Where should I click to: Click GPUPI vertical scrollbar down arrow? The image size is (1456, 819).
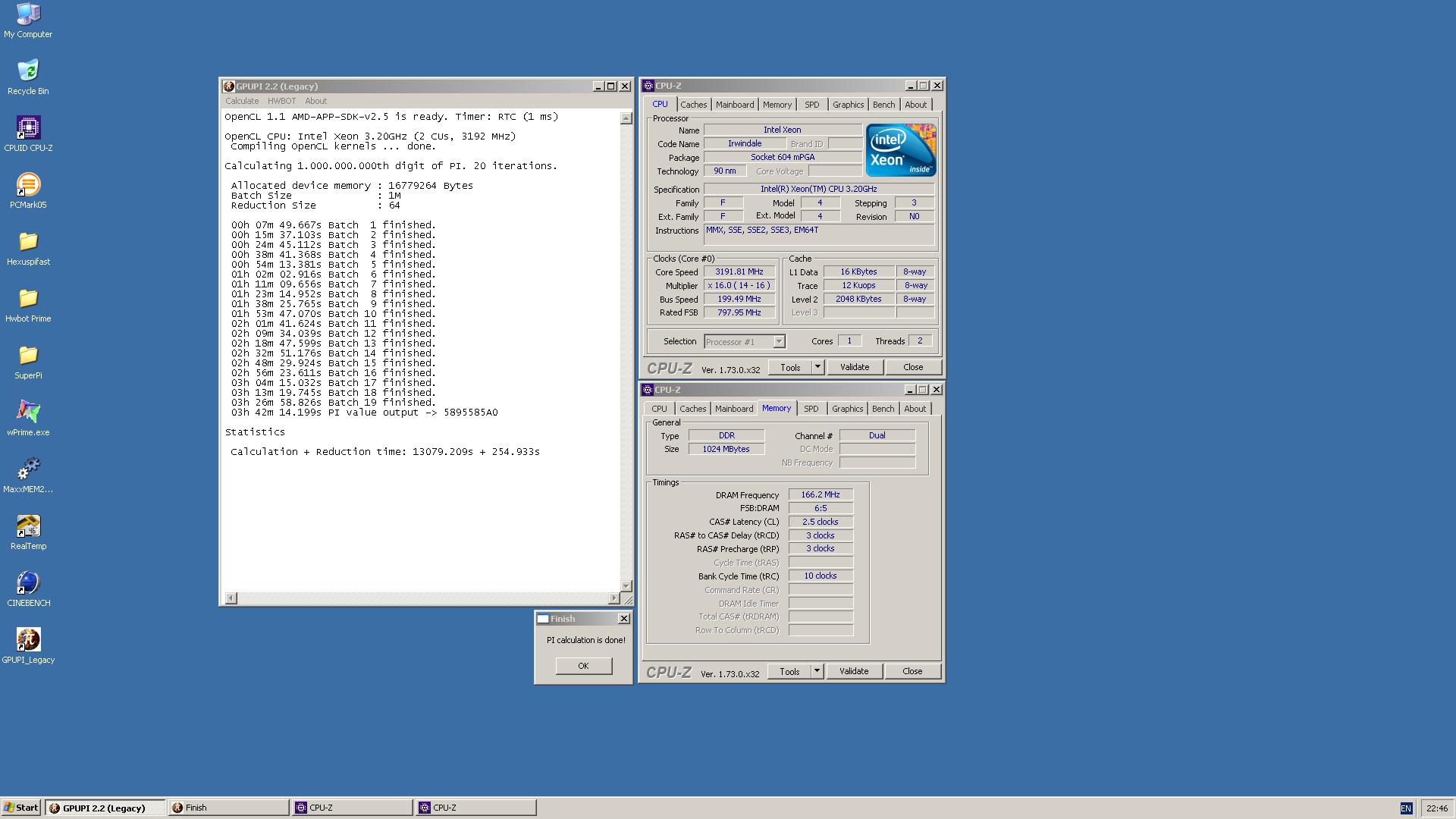click(626, 585)
